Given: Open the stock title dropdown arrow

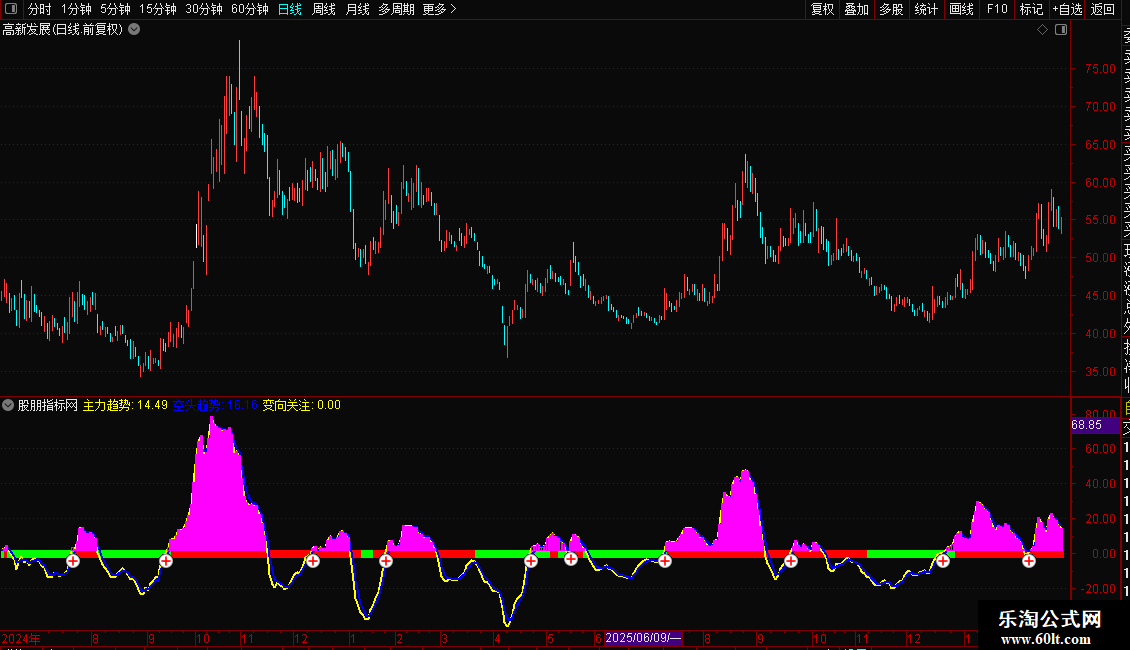Looking at the screenshot, I should click(x=134, y=30).
